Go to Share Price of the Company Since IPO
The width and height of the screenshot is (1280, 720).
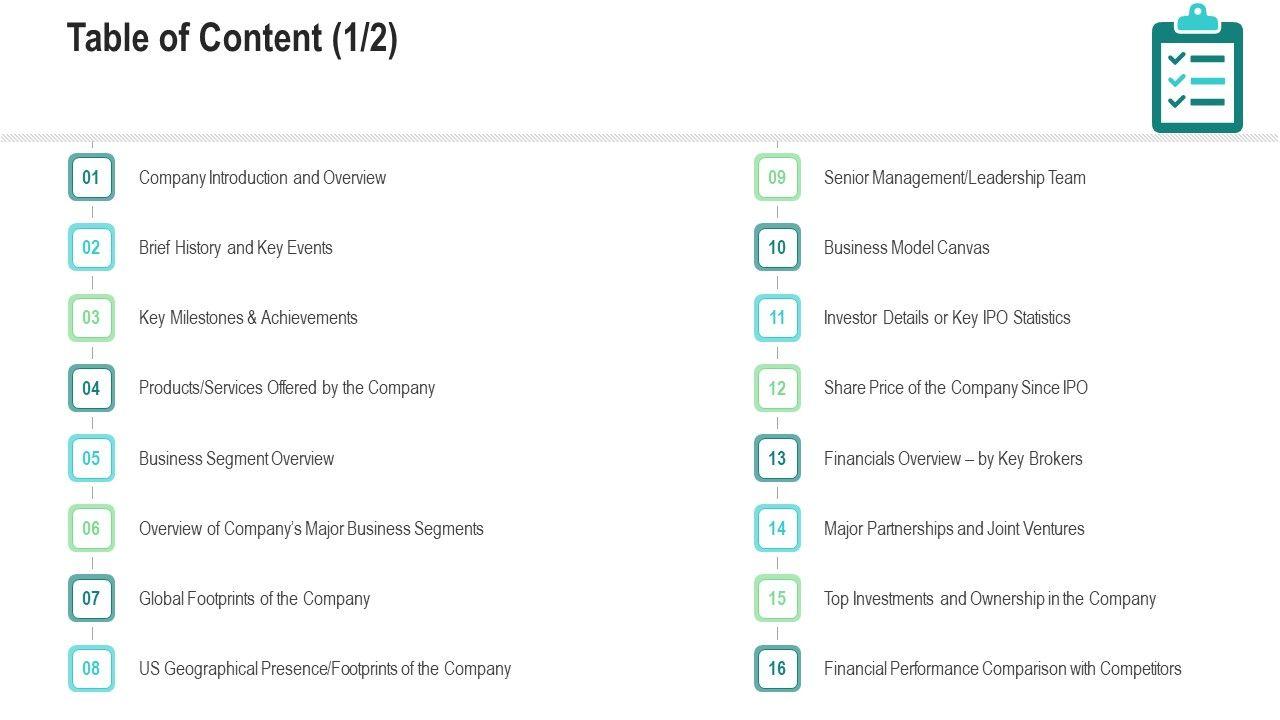955,388
